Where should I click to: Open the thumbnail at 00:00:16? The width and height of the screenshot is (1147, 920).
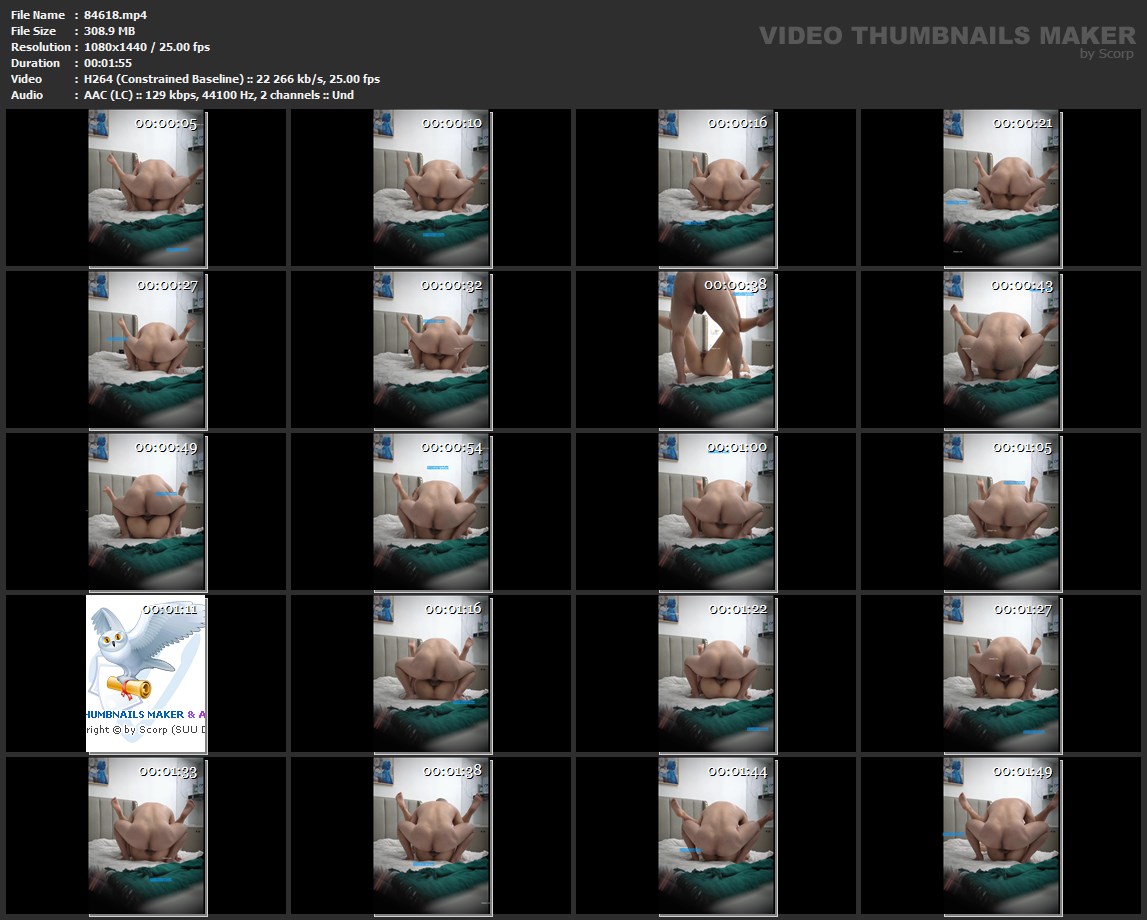[x=717, y=188]
